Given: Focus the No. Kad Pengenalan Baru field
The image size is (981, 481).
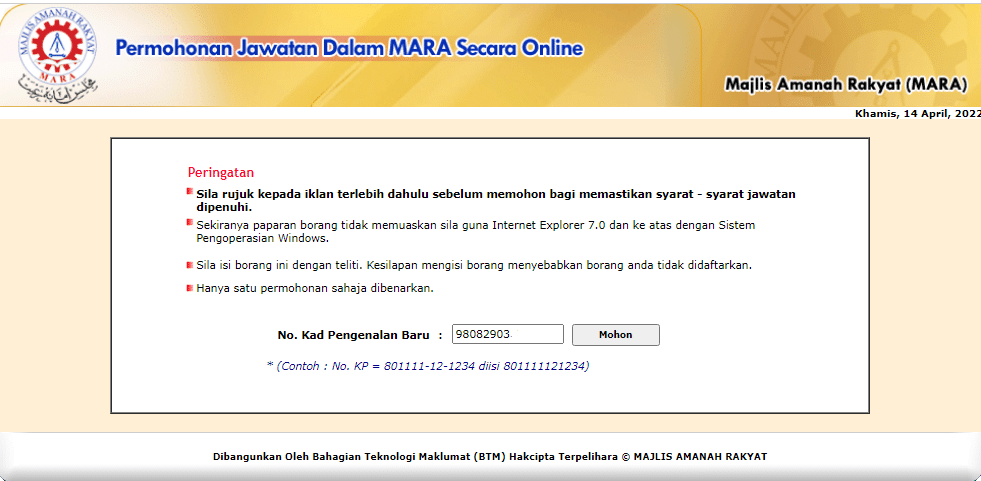Looking at the screenshot, I should [508, 334].
